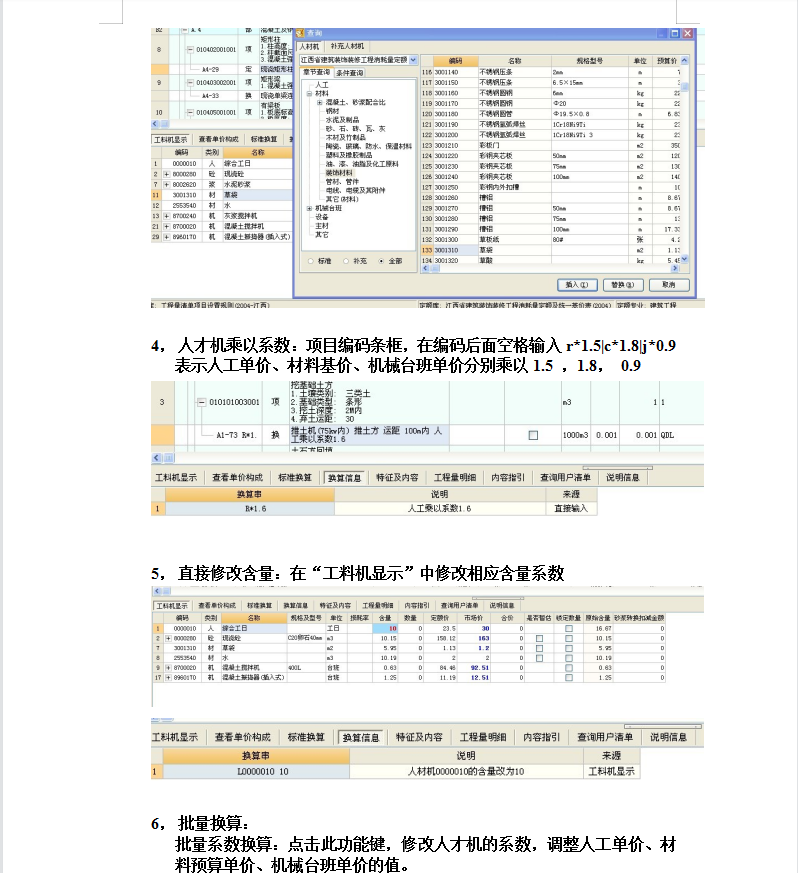The height and width of the screenshot is (873, 798).
Task: Select row 133 3001310 草袋
Action: pyautogui.click(x=550, y=251)
